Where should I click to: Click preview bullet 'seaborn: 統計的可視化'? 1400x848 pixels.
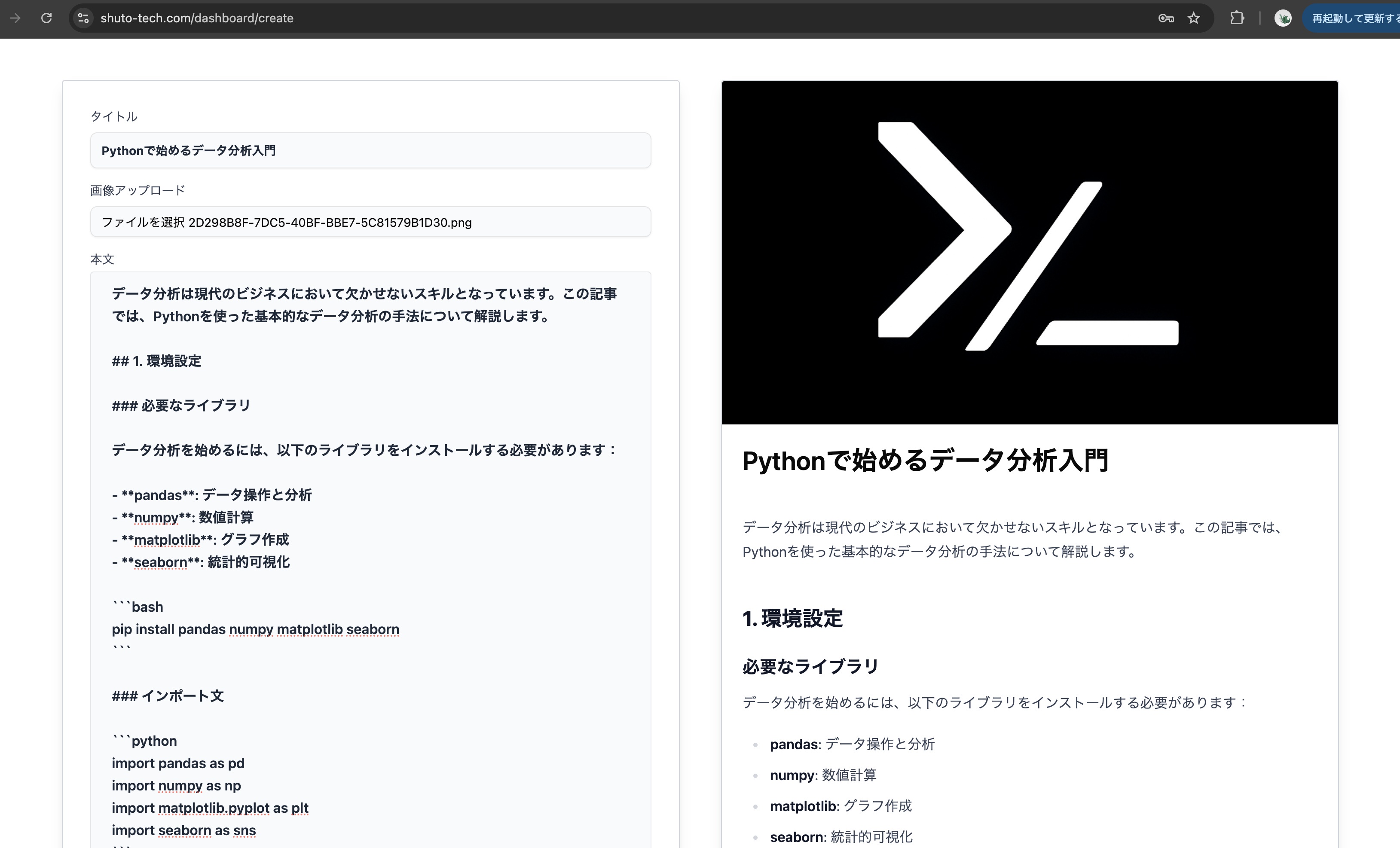coord(841,837)
